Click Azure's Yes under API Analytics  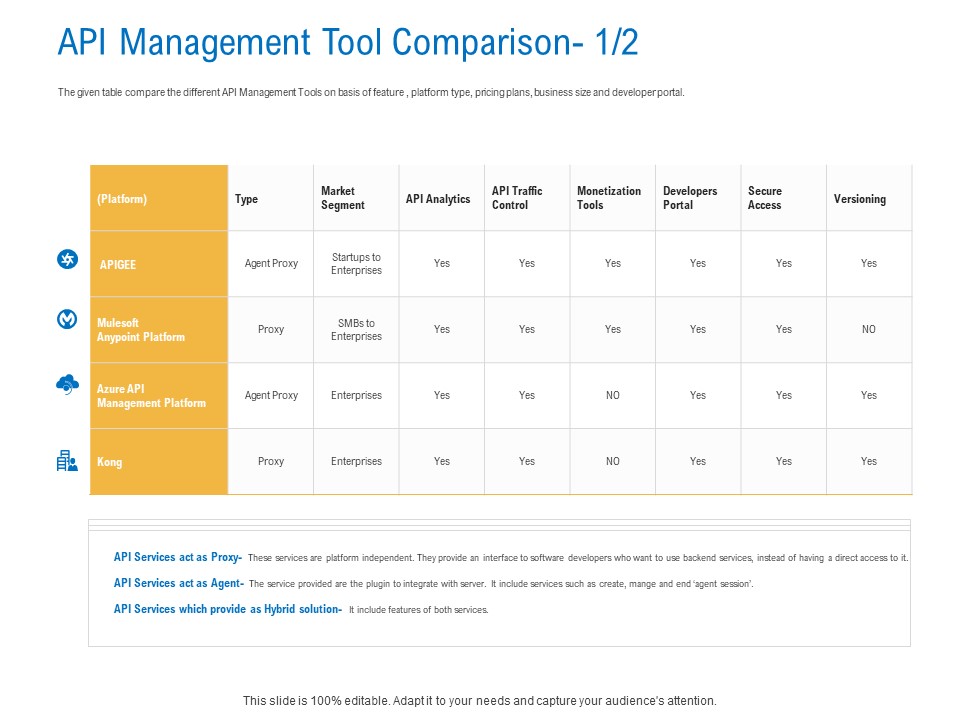click(441, 396)
